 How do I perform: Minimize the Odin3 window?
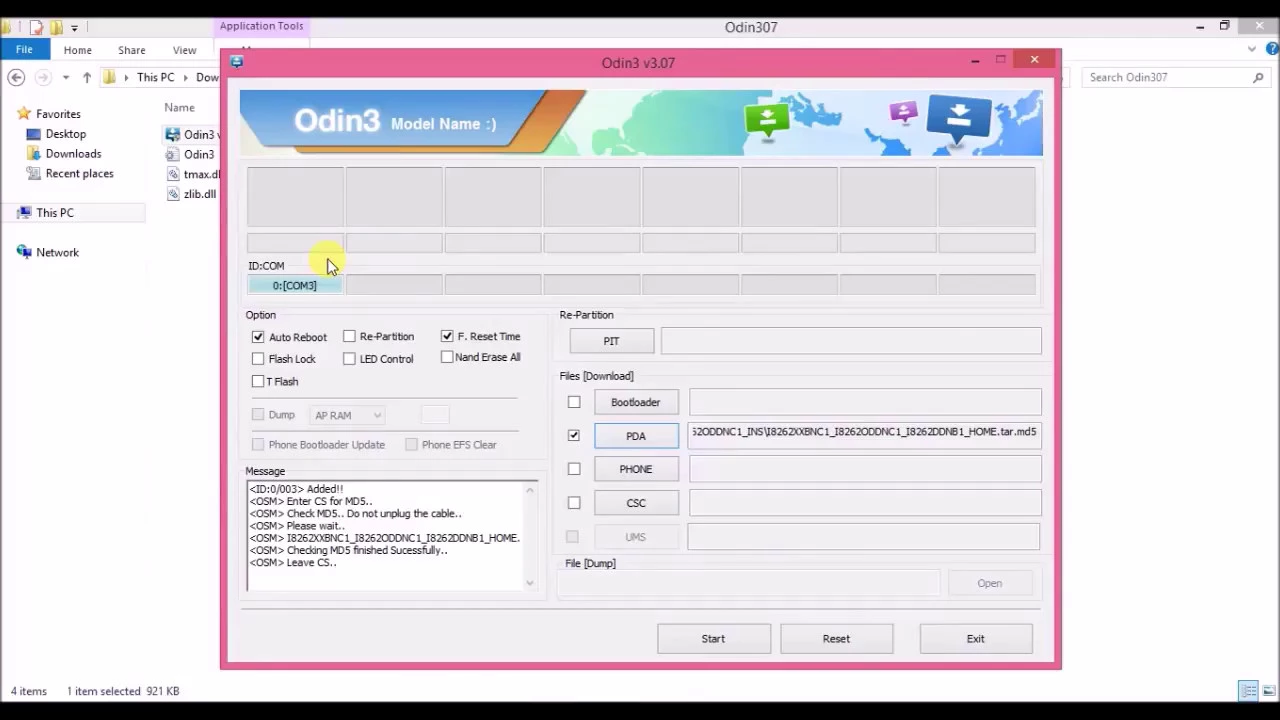click(x=975, y=61)
